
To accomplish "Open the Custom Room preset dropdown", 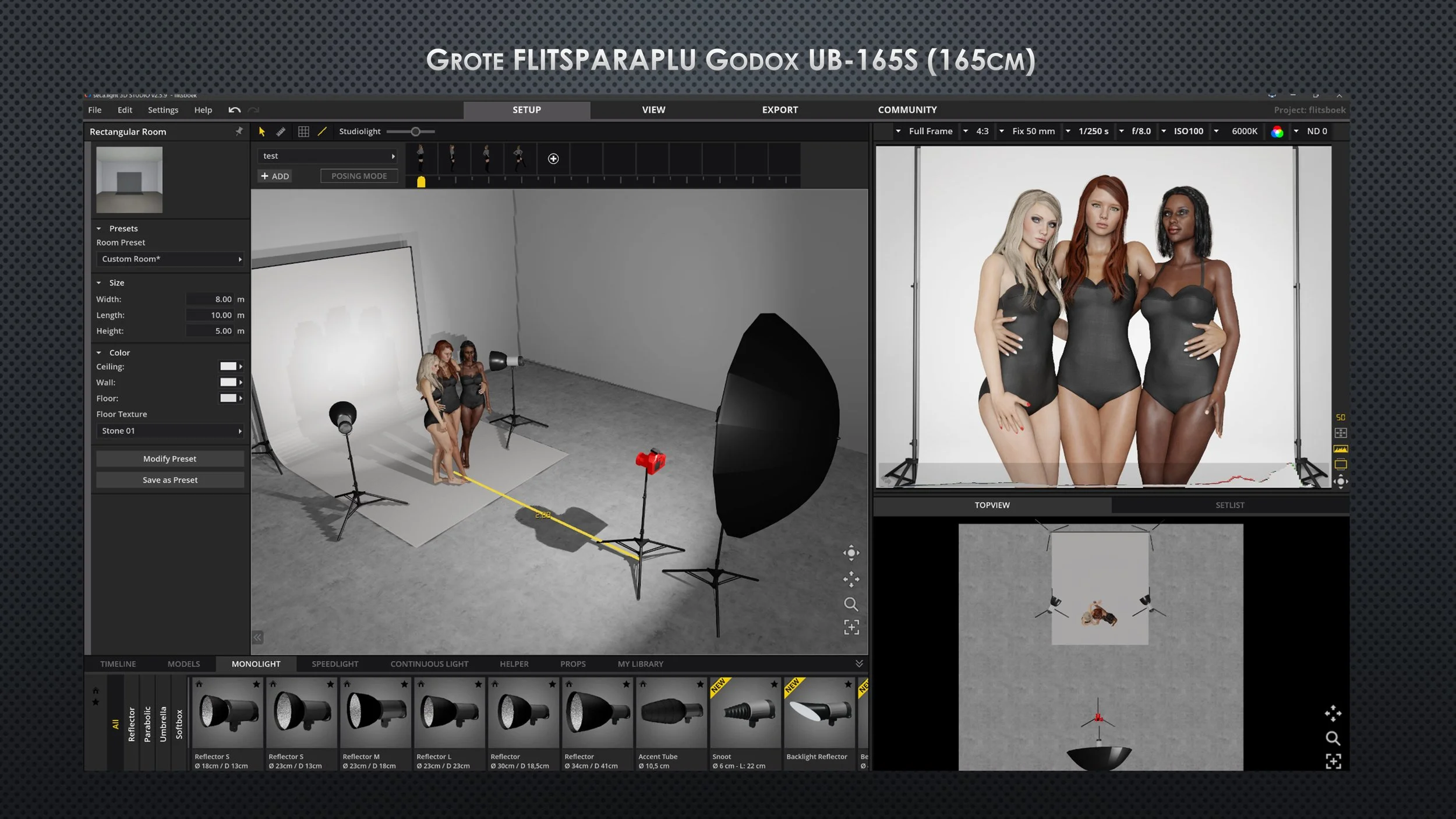I will coord(170,259).
